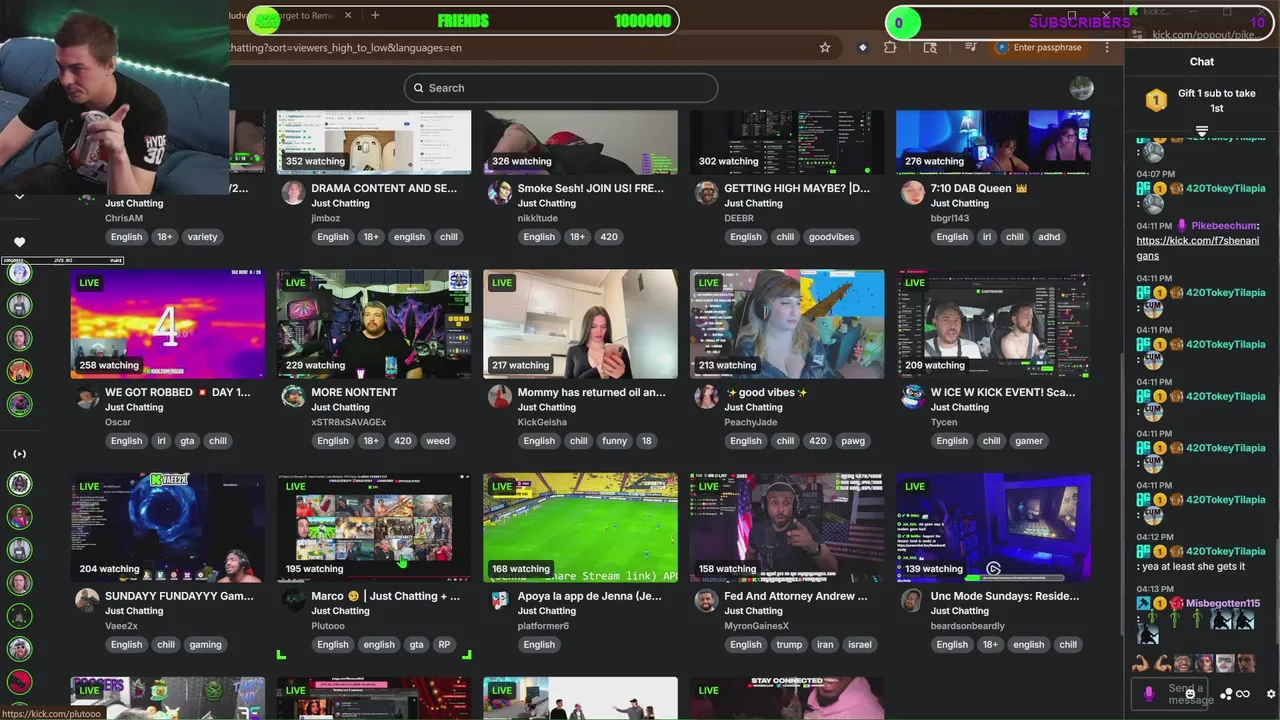
Task: Click the purple microphone icon in chat box
Action: (x=1148, y=693)
